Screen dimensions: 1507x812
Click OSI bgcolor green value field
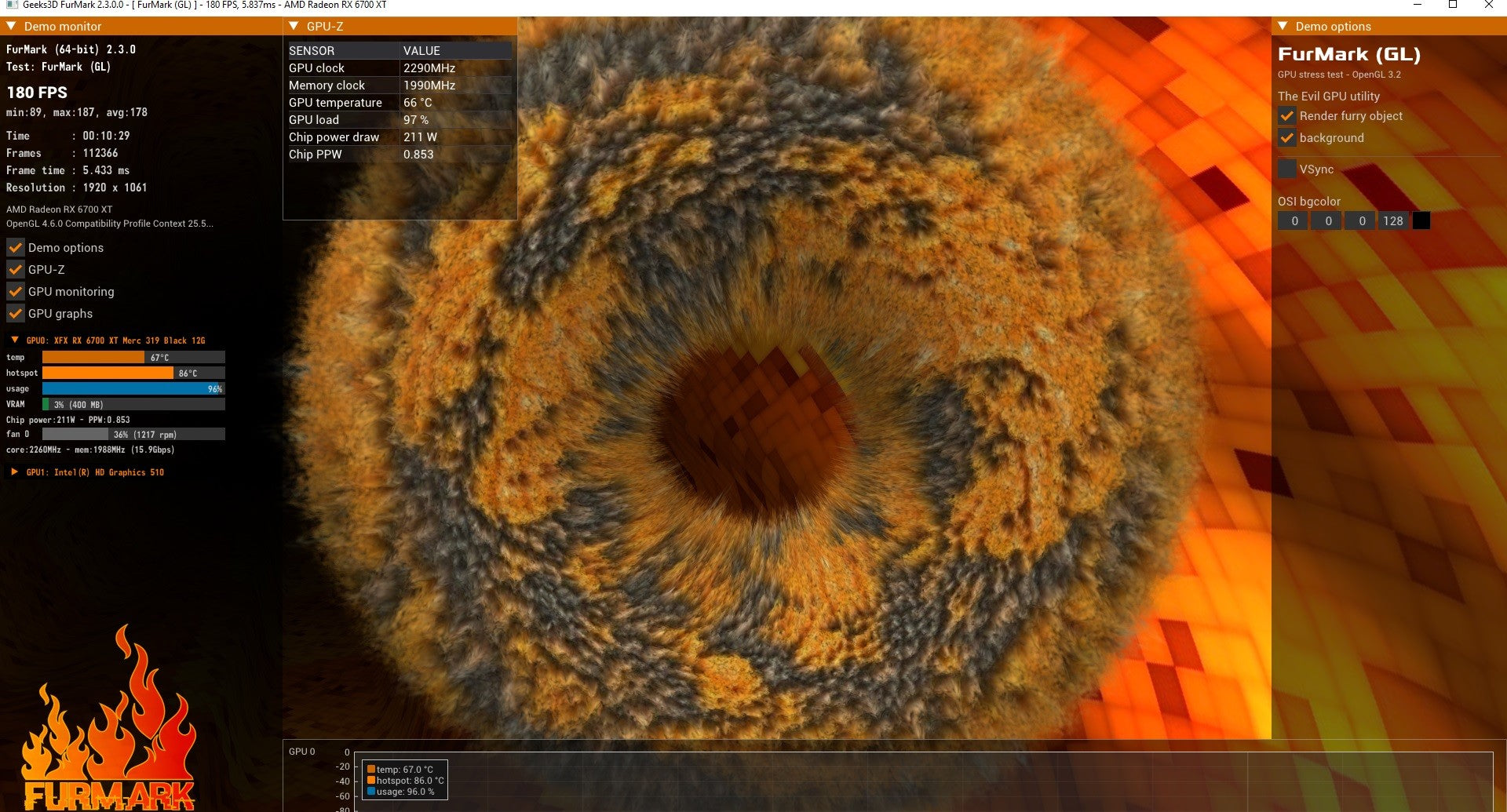(1328, 221)
